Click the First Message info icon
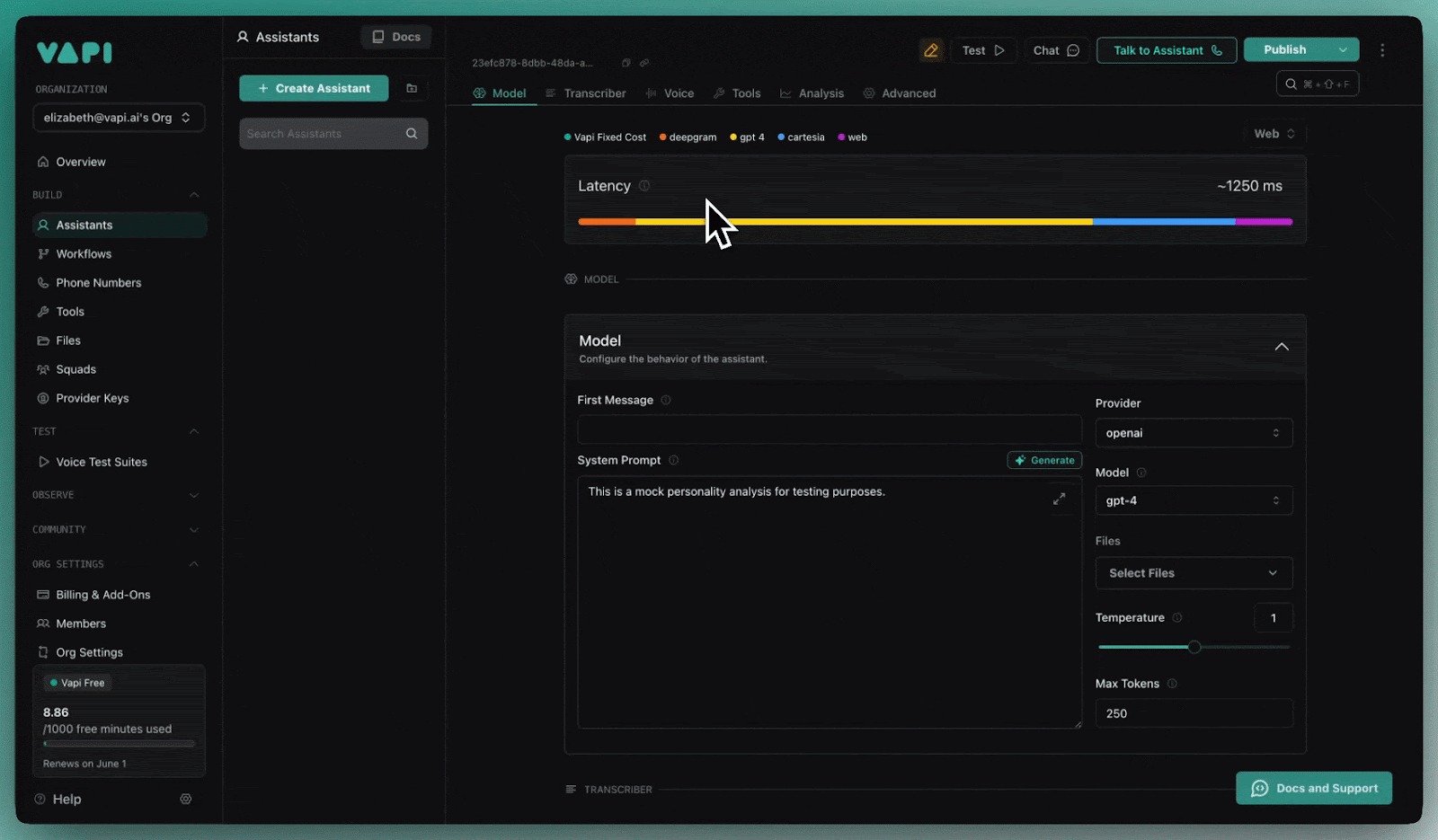The width and height of the screenshot is (1438, 840). [x=666, y=400]
